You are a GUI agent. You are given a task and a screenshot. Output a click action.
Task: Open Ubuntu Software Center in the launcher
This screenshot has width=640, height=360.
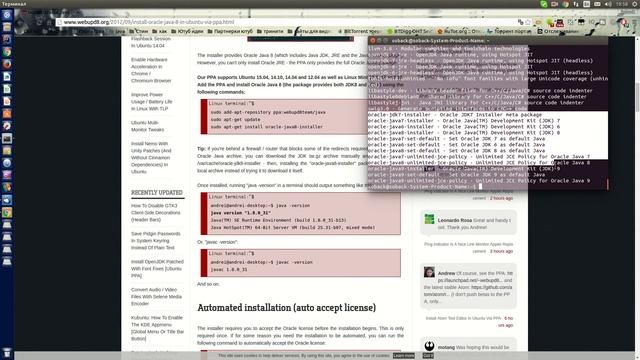point(7,113)
